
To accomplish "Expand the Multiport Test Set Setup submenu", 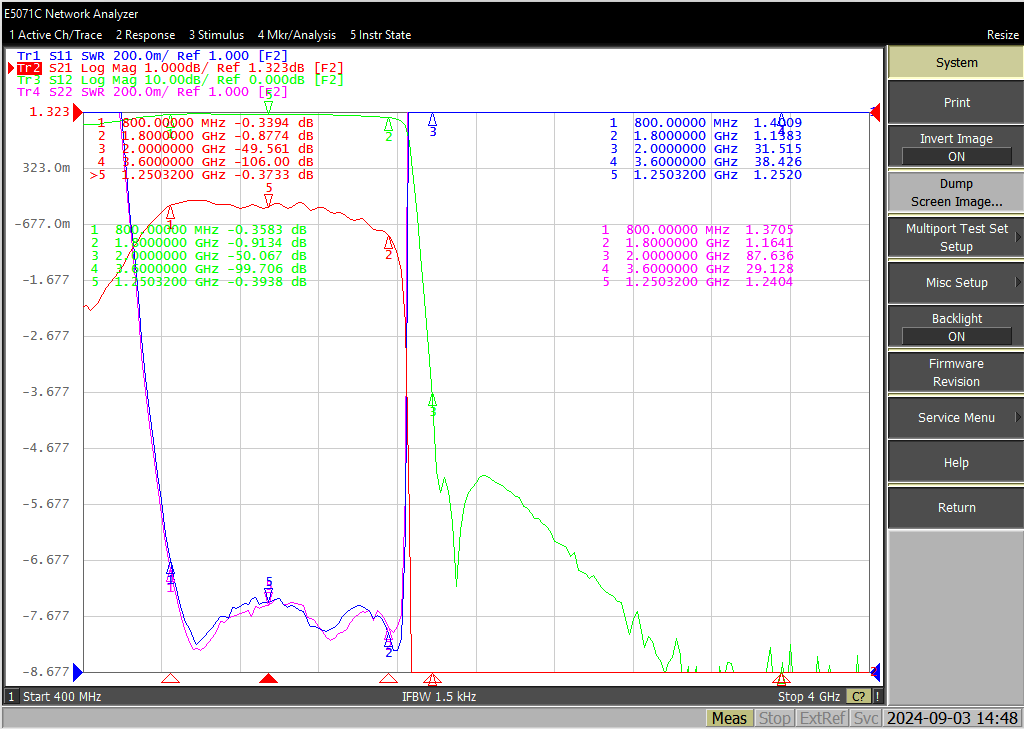I will tap(956, 238).
